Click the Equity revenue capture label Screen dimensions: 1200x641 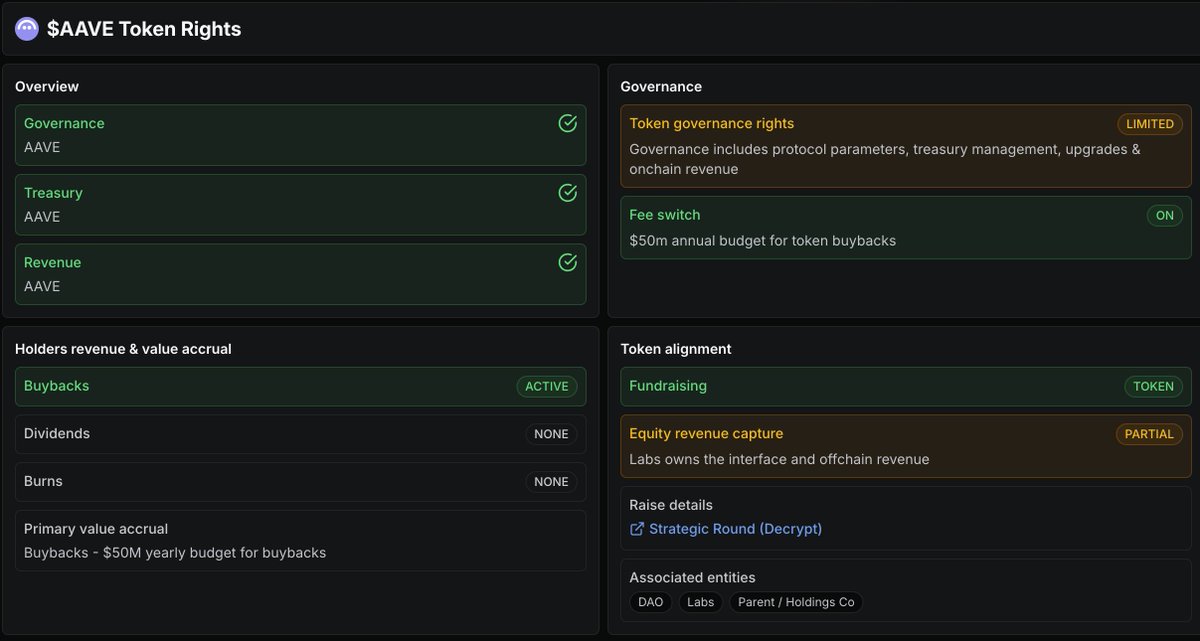pos(706,433)
